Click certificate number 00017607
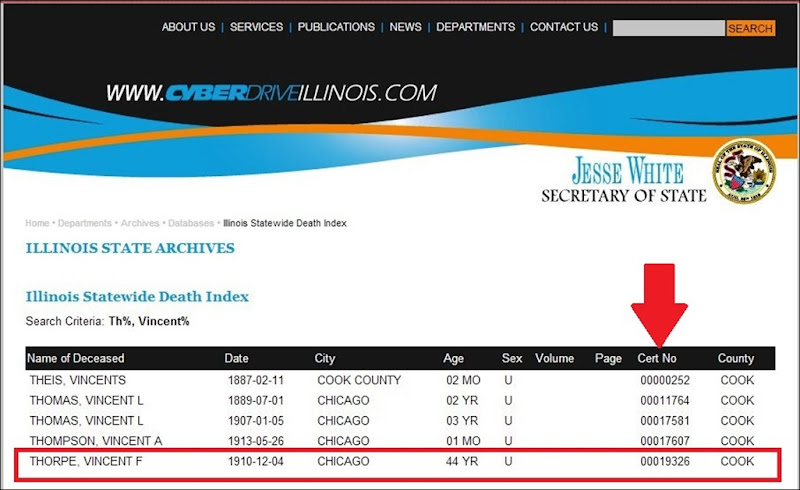This screenshot has height=490, width=800. 665,441
